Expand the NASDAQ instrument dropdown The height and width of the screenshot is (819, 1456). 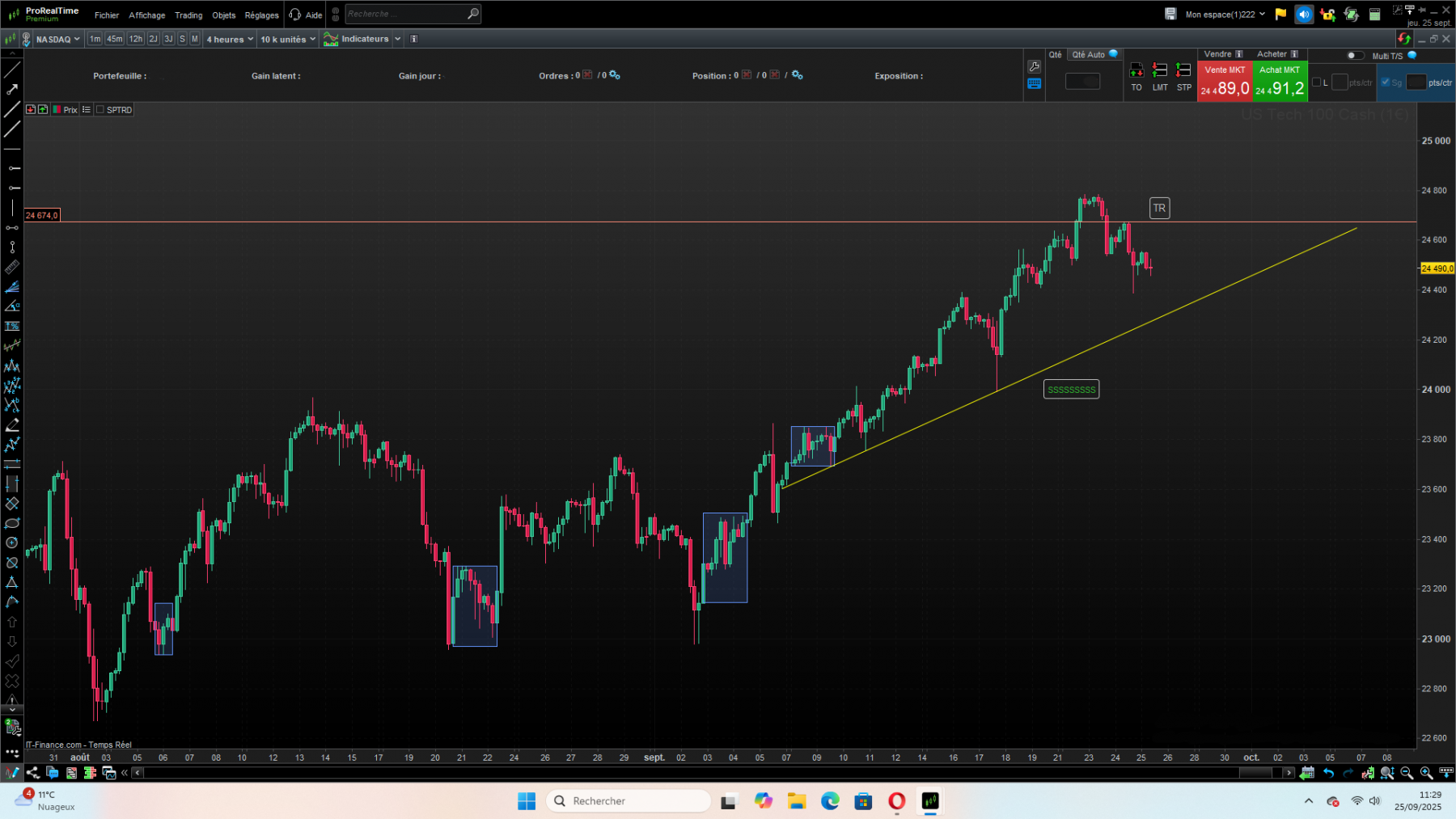tap(57, 39)
